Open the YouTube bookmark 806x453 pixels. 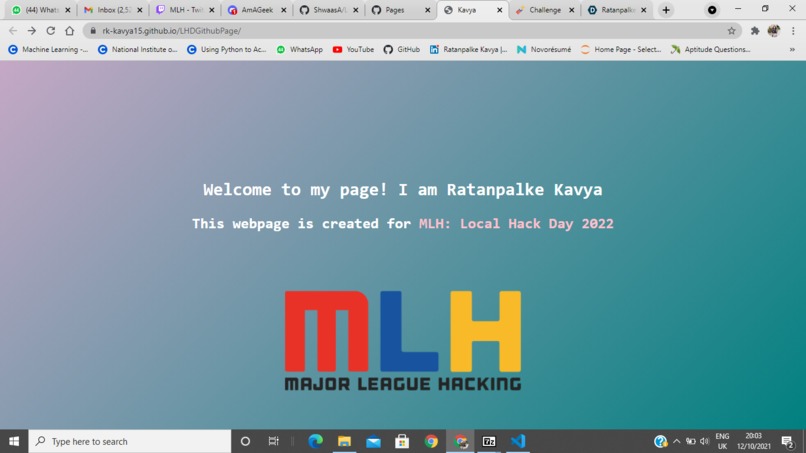pos(353,49)
